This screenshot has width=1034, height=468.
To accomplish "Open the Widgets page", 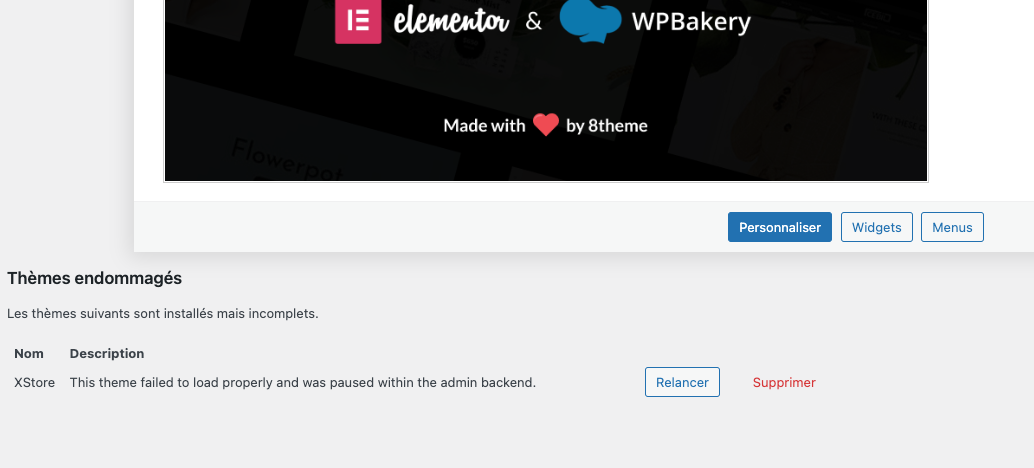I will tap(876, 227).
